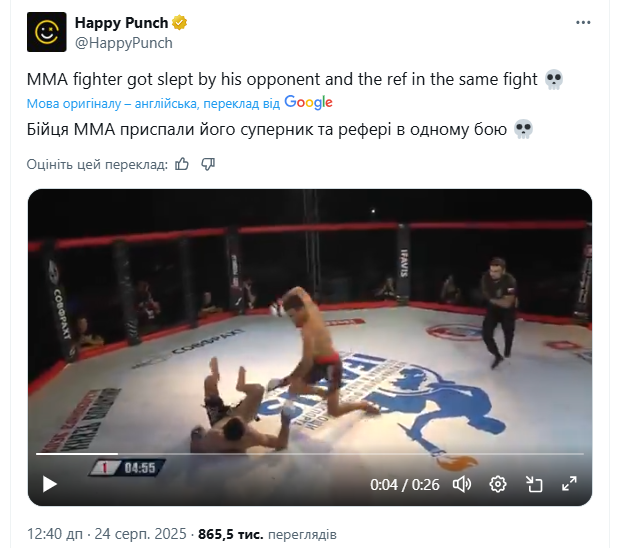Screen dimensions: 617x548
Task: Click the verified badge next to Happy Punch
Action: [179, 23]
